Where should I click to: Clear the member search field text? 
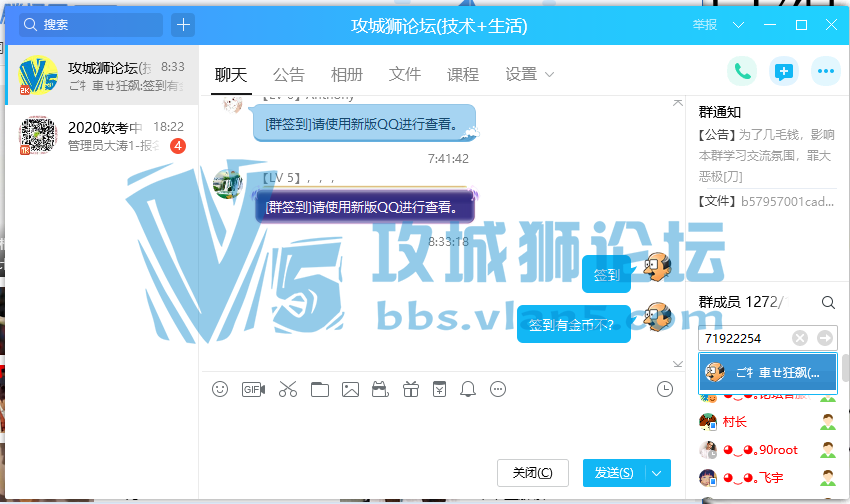pos(799,338)
